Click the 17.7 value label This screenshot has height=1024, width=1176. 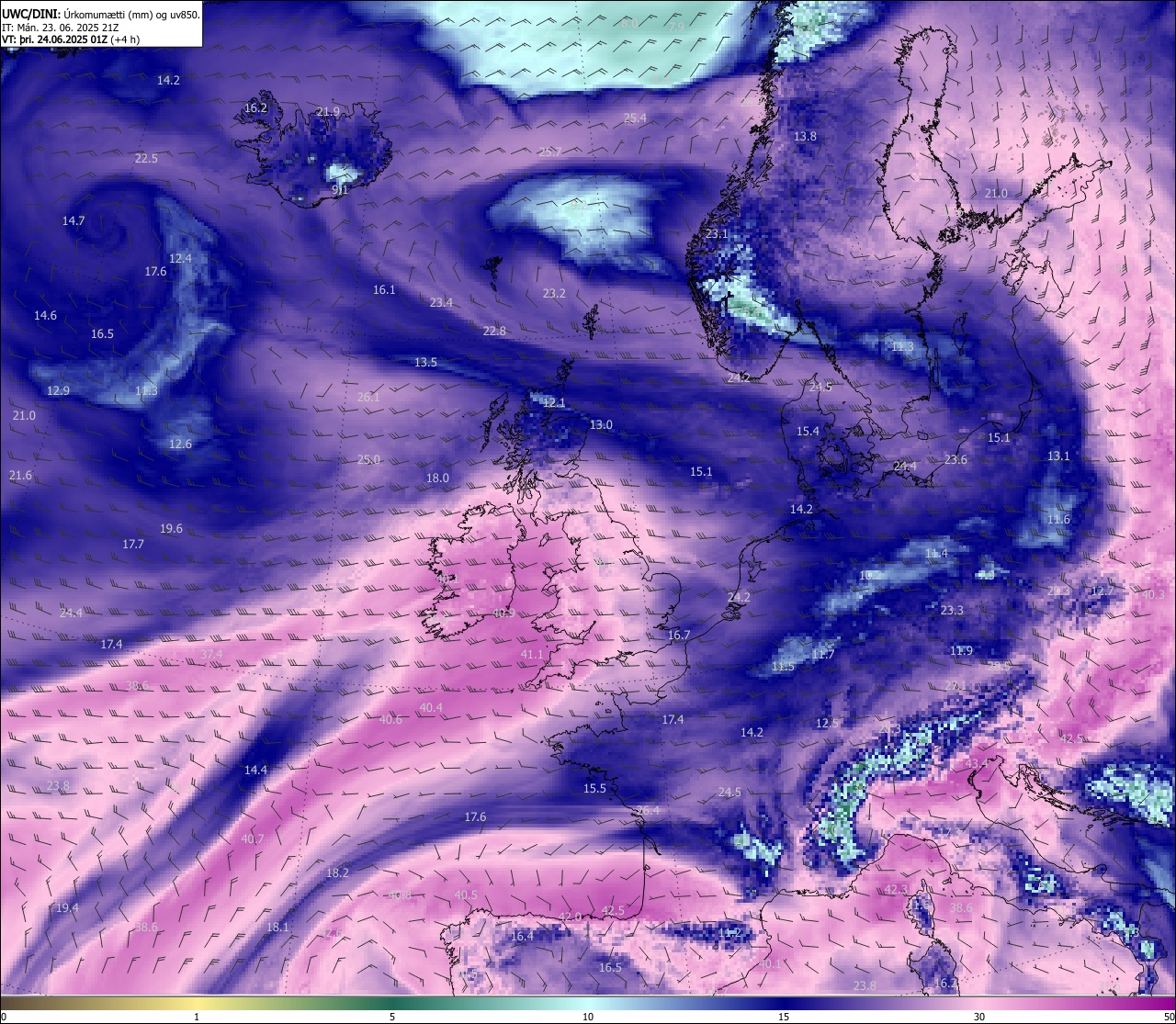[x=133, y=545]
